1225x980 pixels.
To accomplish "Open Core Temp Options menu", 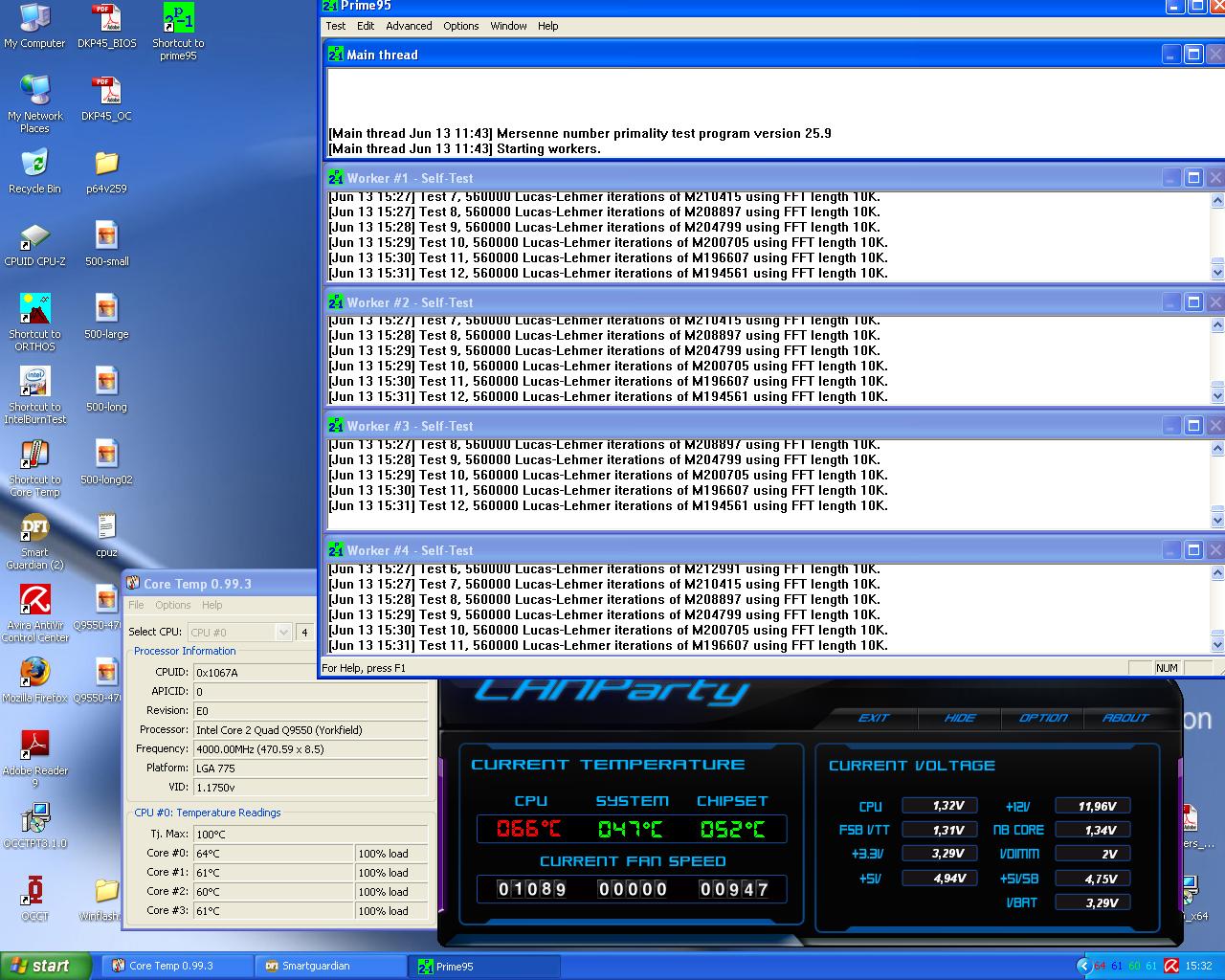I will tap(173, 605).
